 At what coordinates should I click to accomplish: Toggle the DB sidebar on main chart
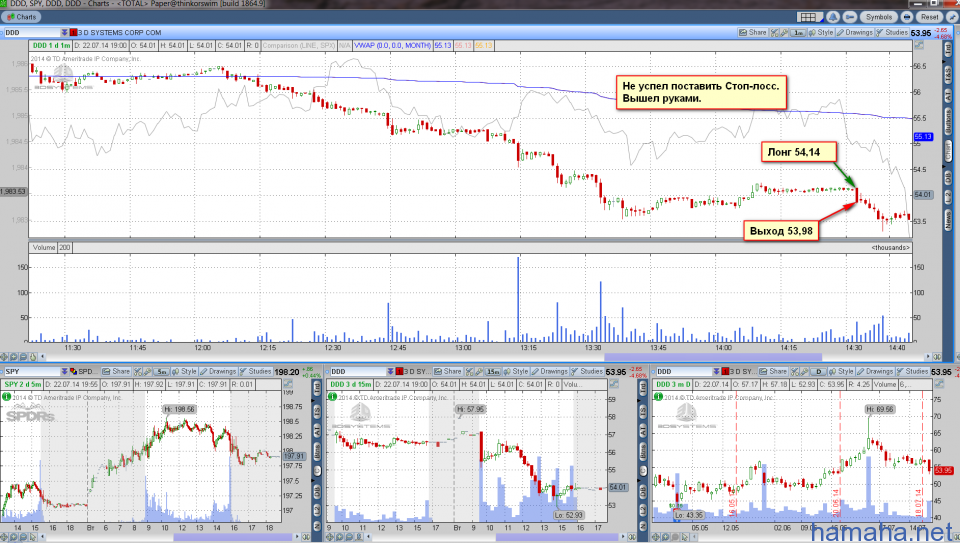tap(948, 177)
